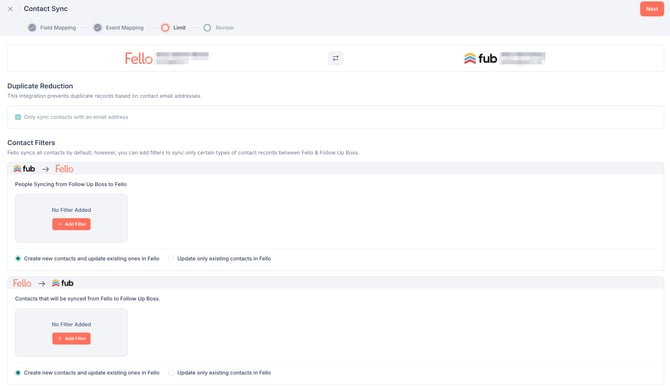Viewport: 670px width, 390px height.
Task: Click the sync direction swap arrows icon
Action: pyautogui.click(x=335, y=59)
